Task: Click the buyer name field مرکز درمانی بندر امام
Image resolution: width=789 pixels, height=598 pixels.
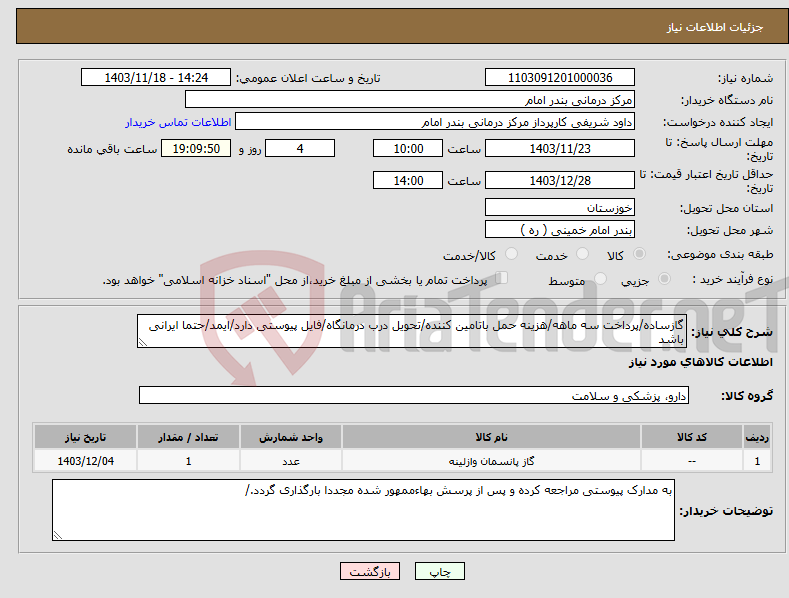Action: click(x=410, y=100)
